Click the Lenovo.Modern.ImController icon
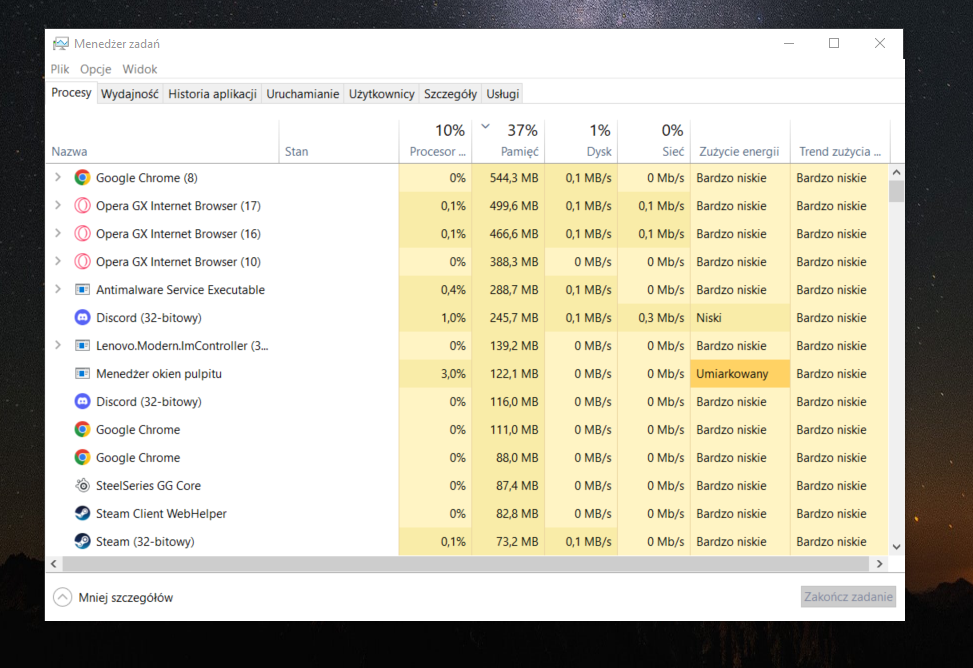Viewport: 973px width, 668px height. point(82,345)
